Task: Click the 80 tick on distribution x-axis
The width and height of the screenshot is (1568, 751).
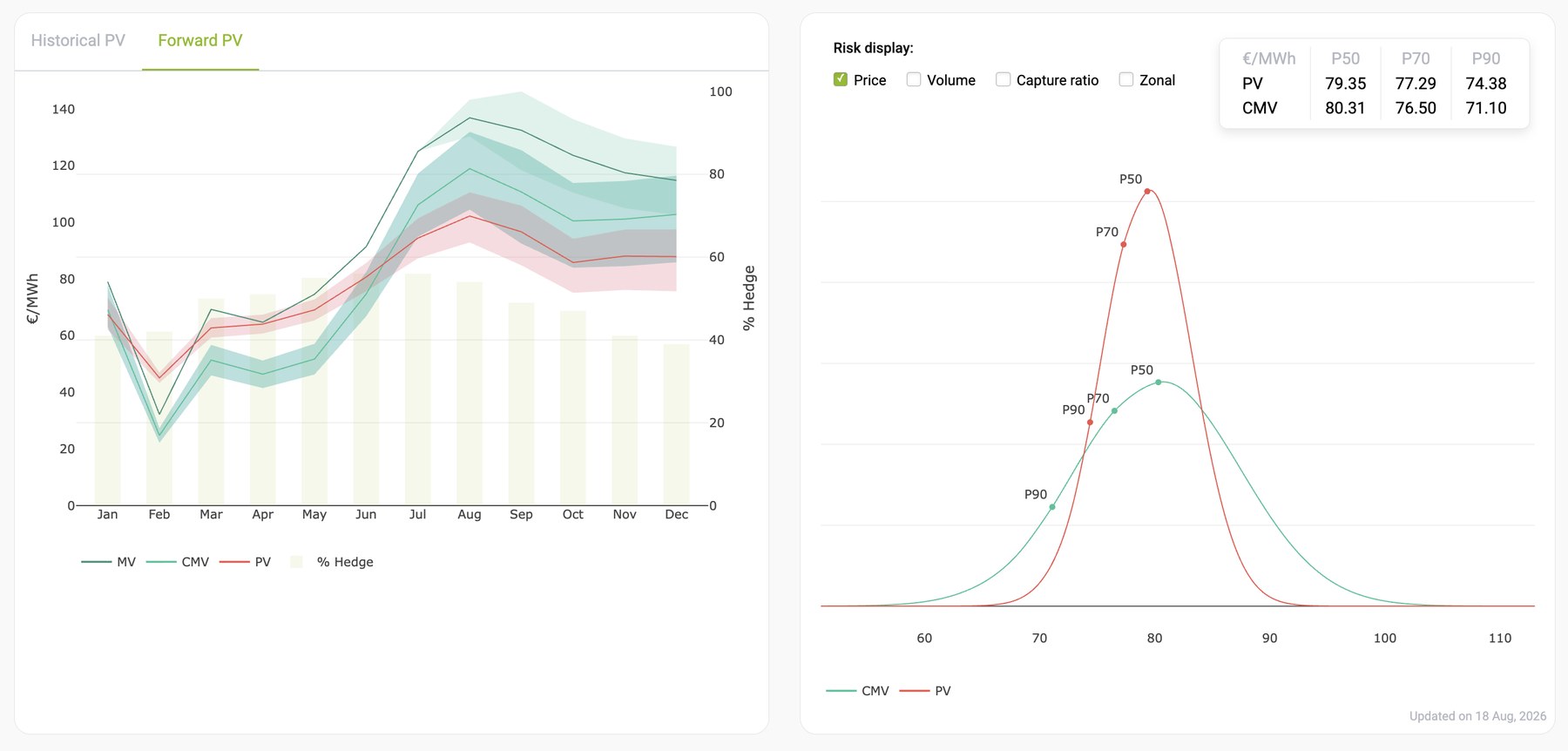Action: click(x=1154, y=638)
